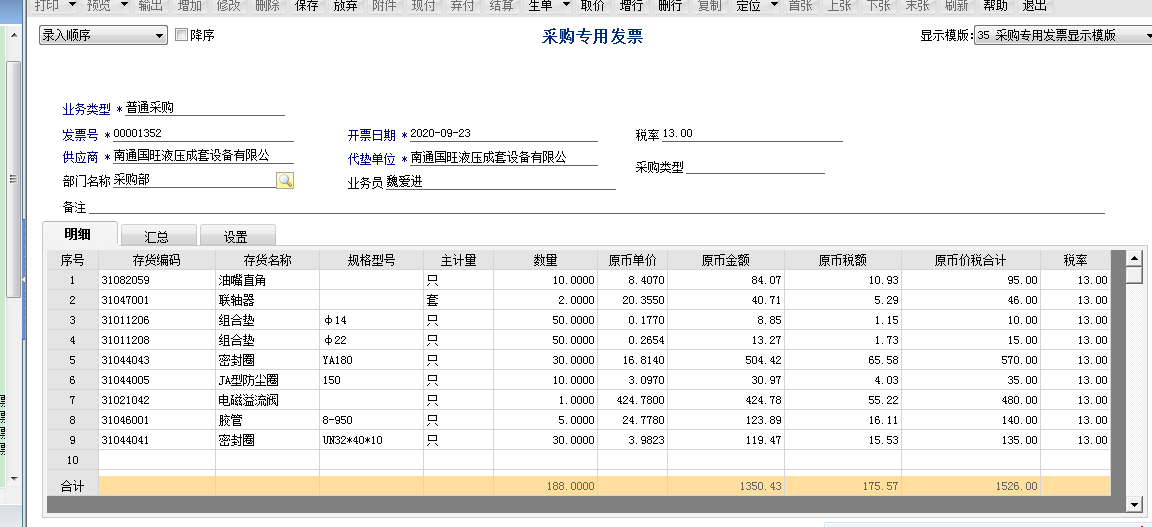Click the empty 采购类型 field

[x=755, y=167]
